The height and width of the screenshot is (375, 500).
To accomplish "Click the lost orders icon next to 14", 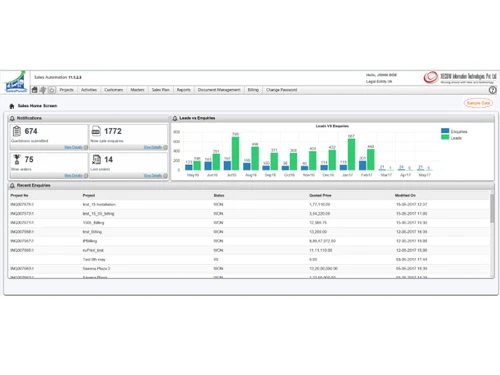I will [96, 160].
